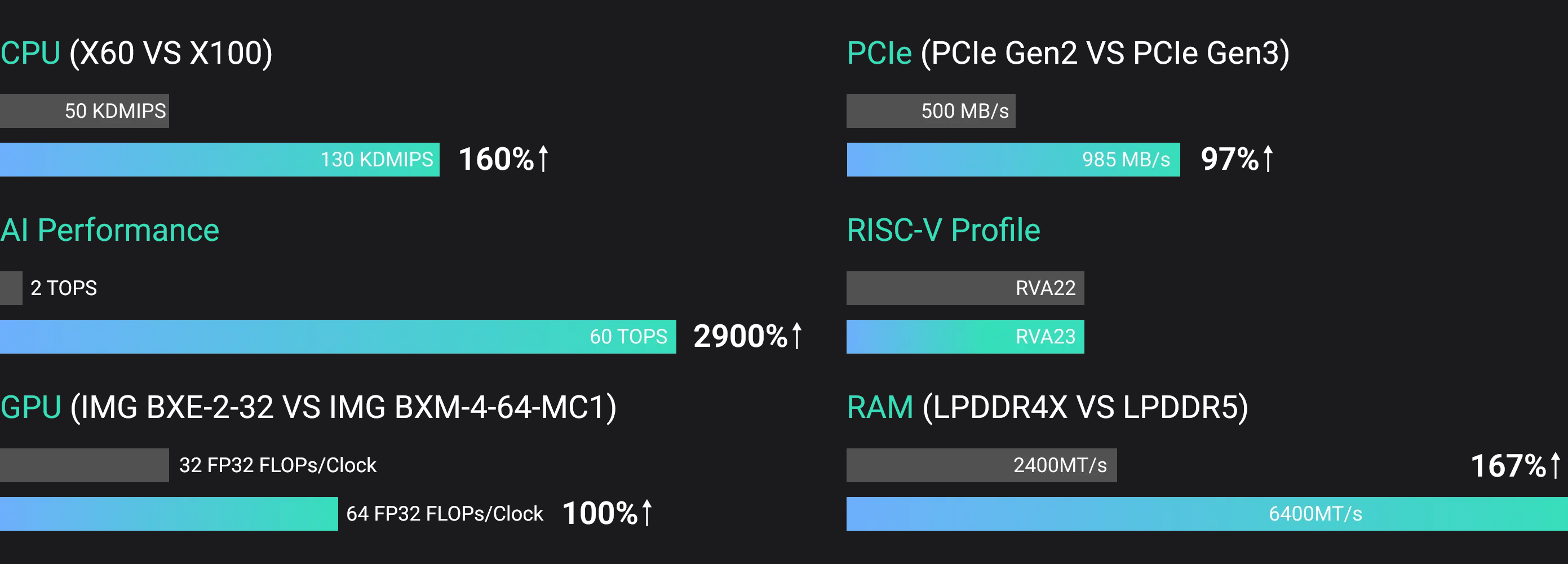Select the 130 KDMIPS gradient bar
Viewport: 1568px width, 564px height.
(219, 160)
